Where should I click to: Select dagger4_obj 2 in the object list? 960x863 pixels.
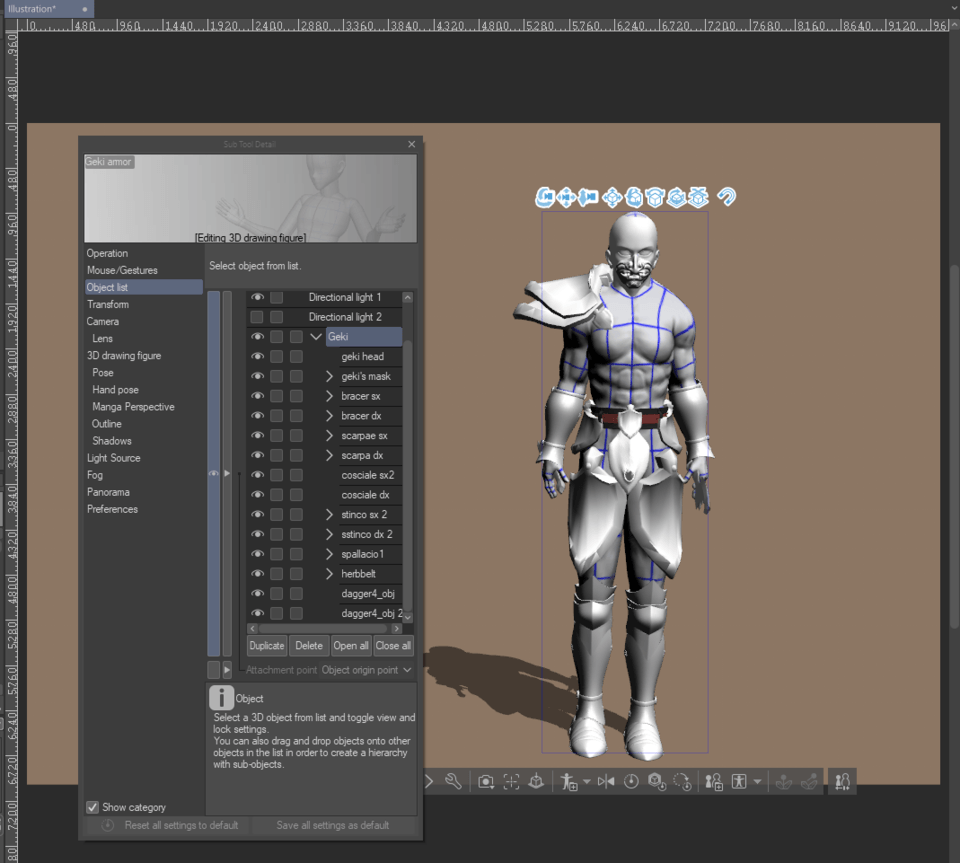pos(371,613)
